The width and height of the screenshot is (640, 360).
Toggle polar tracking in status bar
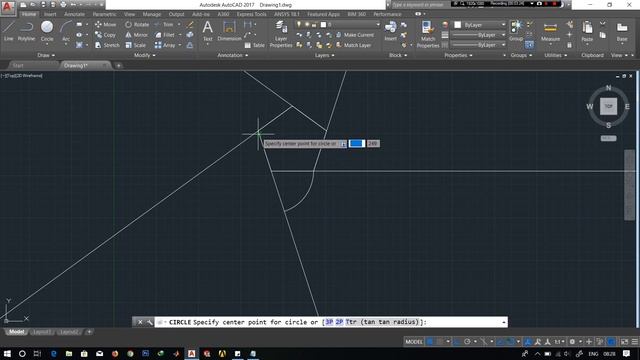[x=467, y=342]
